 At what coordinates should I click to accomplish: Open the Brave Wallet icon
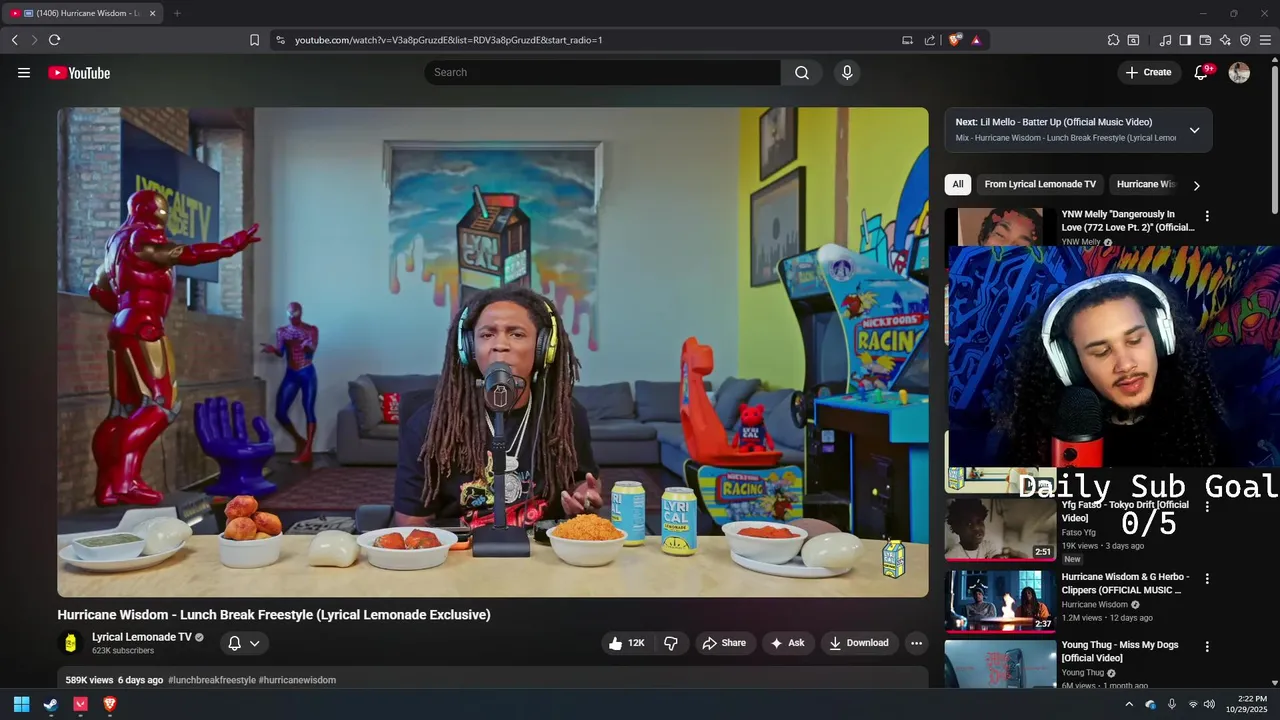(1205, 40)
